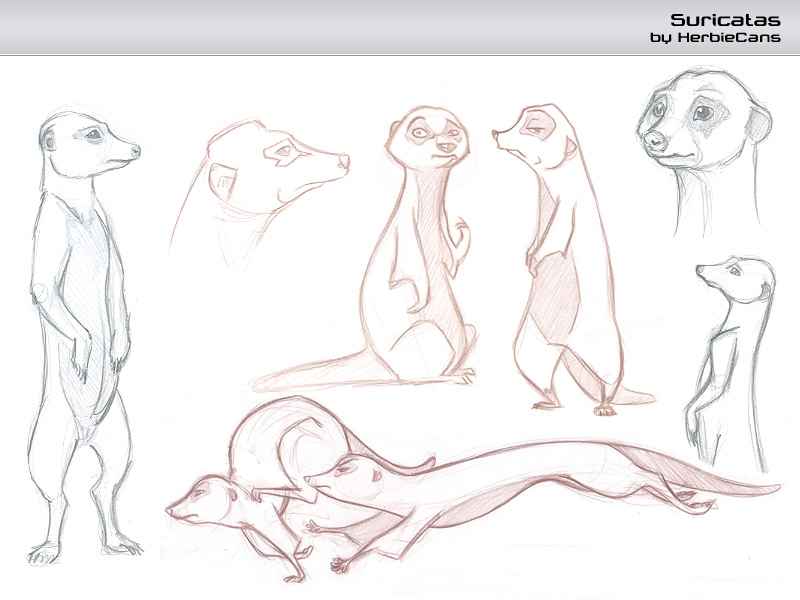Select the small gray meerkat looking up

[729, 364]
